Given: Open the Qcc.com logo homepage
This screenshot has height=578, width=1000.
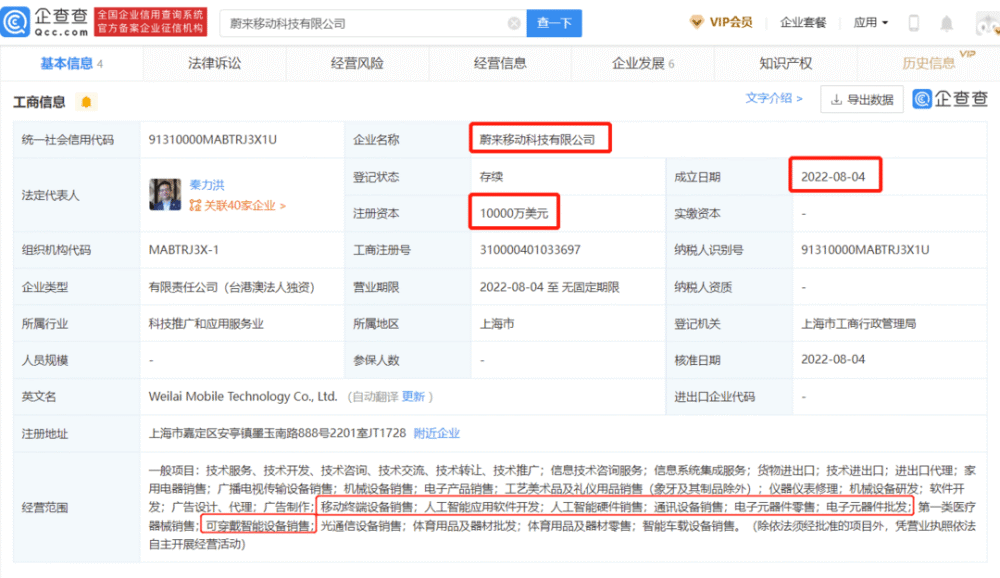Looking at the screenshot, I should (x=45, y=22).
